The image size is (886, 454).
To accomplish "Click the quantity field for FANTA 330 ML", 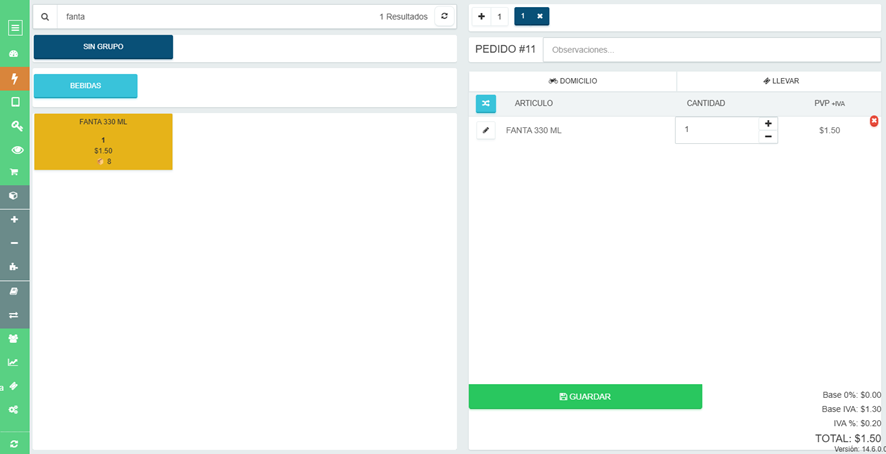I will [717, 130].
